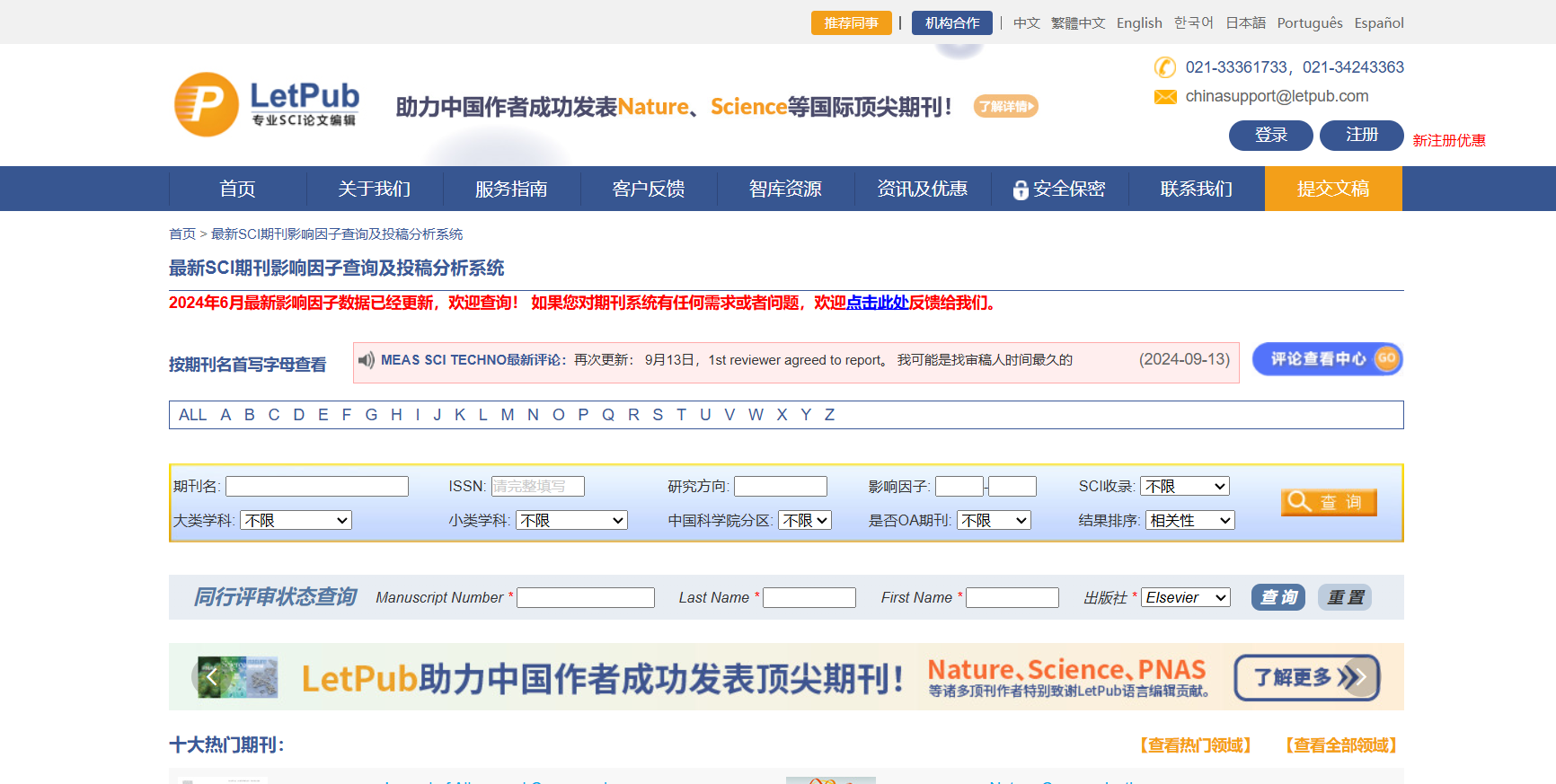Screen dimensions: 1556x784
Task: Open the 是否OA期刊 dropdown
Action: (994, 520)
